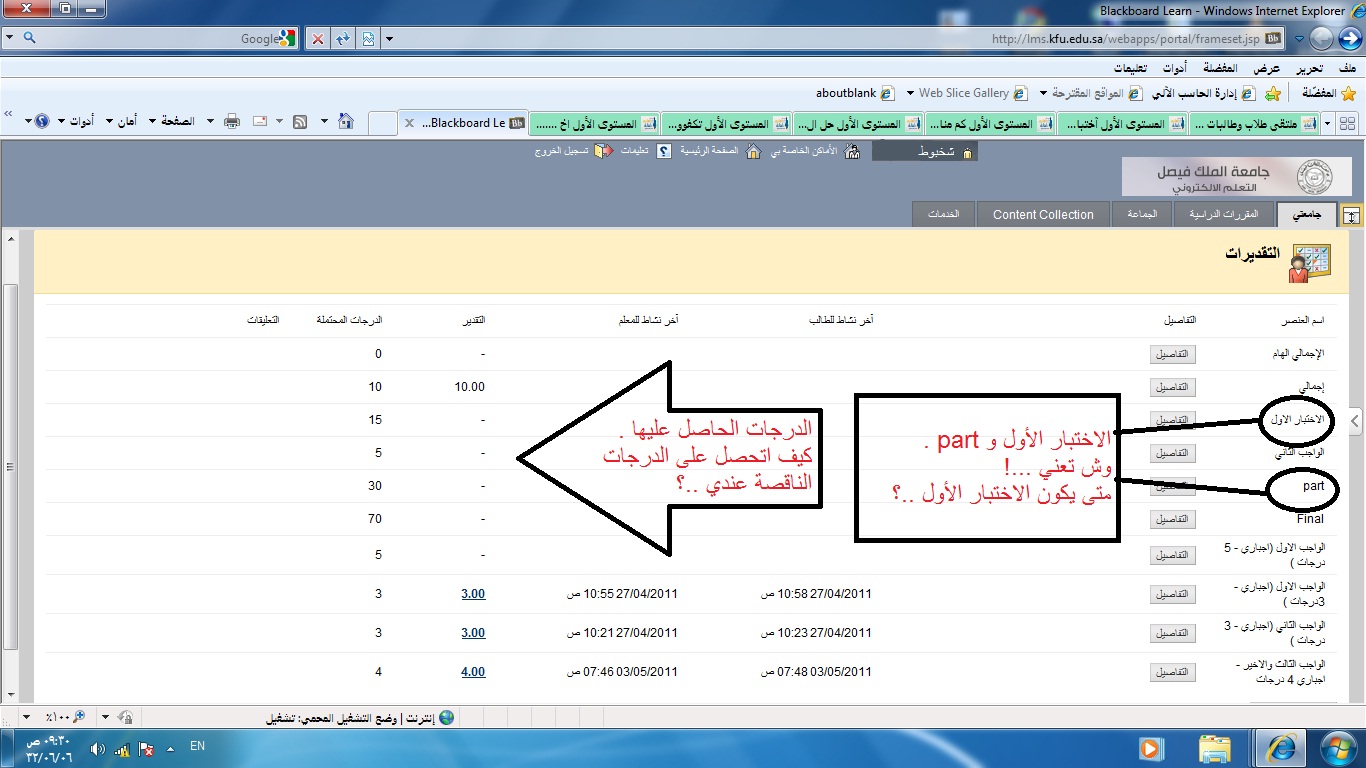This screenshot has width=1366, height=768.
Task: Click the RSS feeds icon
Action: pyautogui.click(x=299, y=121)
